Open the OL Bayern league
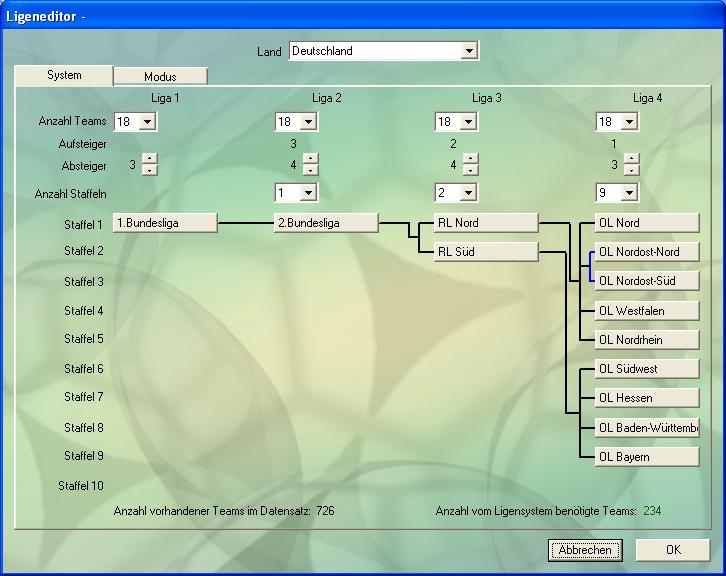 tap(647, 457)
